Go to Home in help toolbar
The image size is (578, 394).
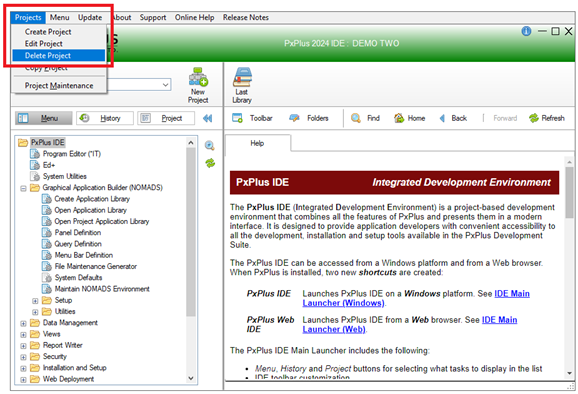click(x=410, y=118)
